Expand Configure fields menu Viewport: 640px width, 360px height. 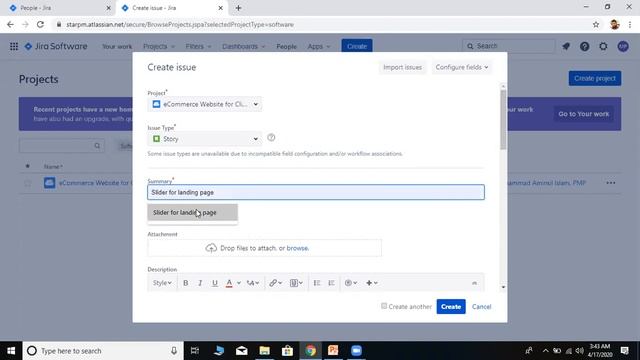click(x=462, y=67)
